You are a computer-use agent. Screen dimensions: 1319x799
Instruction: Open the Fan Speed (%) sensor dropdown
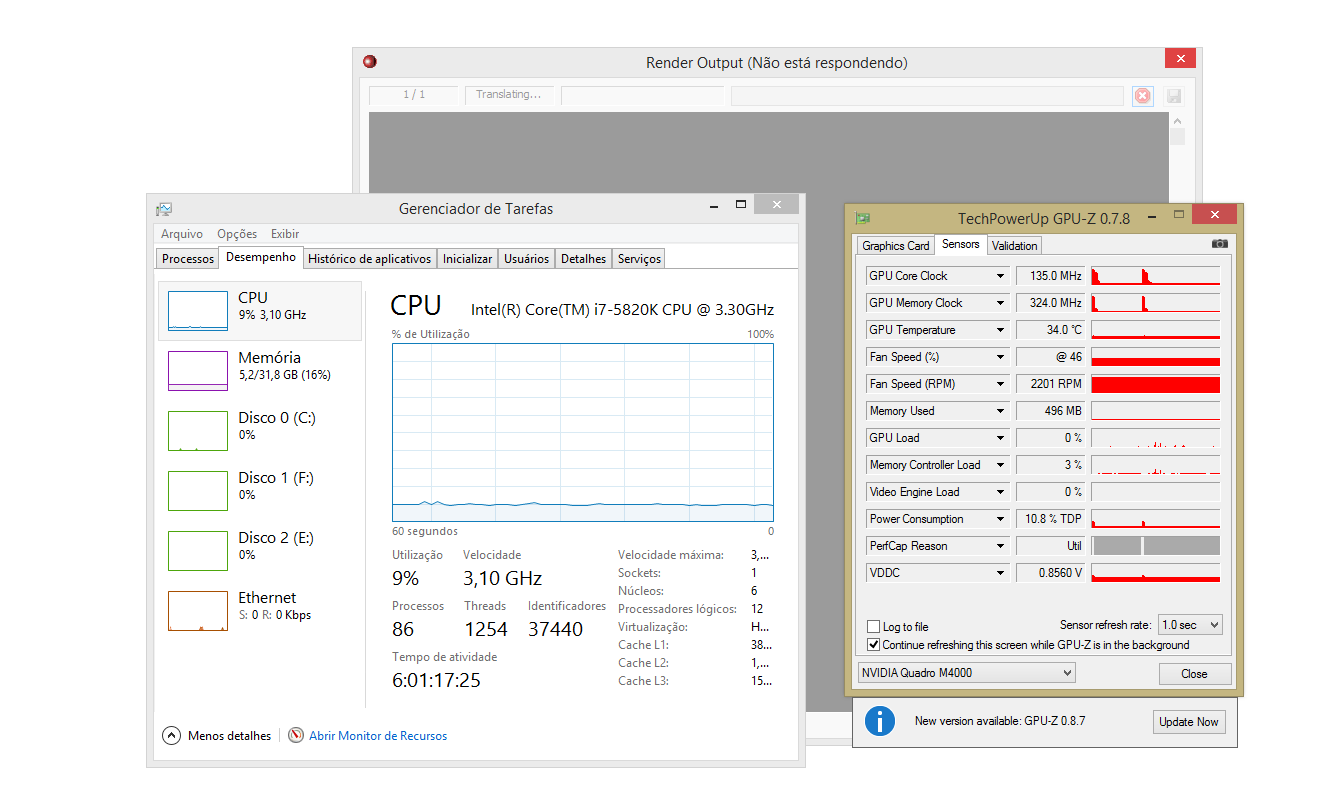click(x=1000, y=357)
